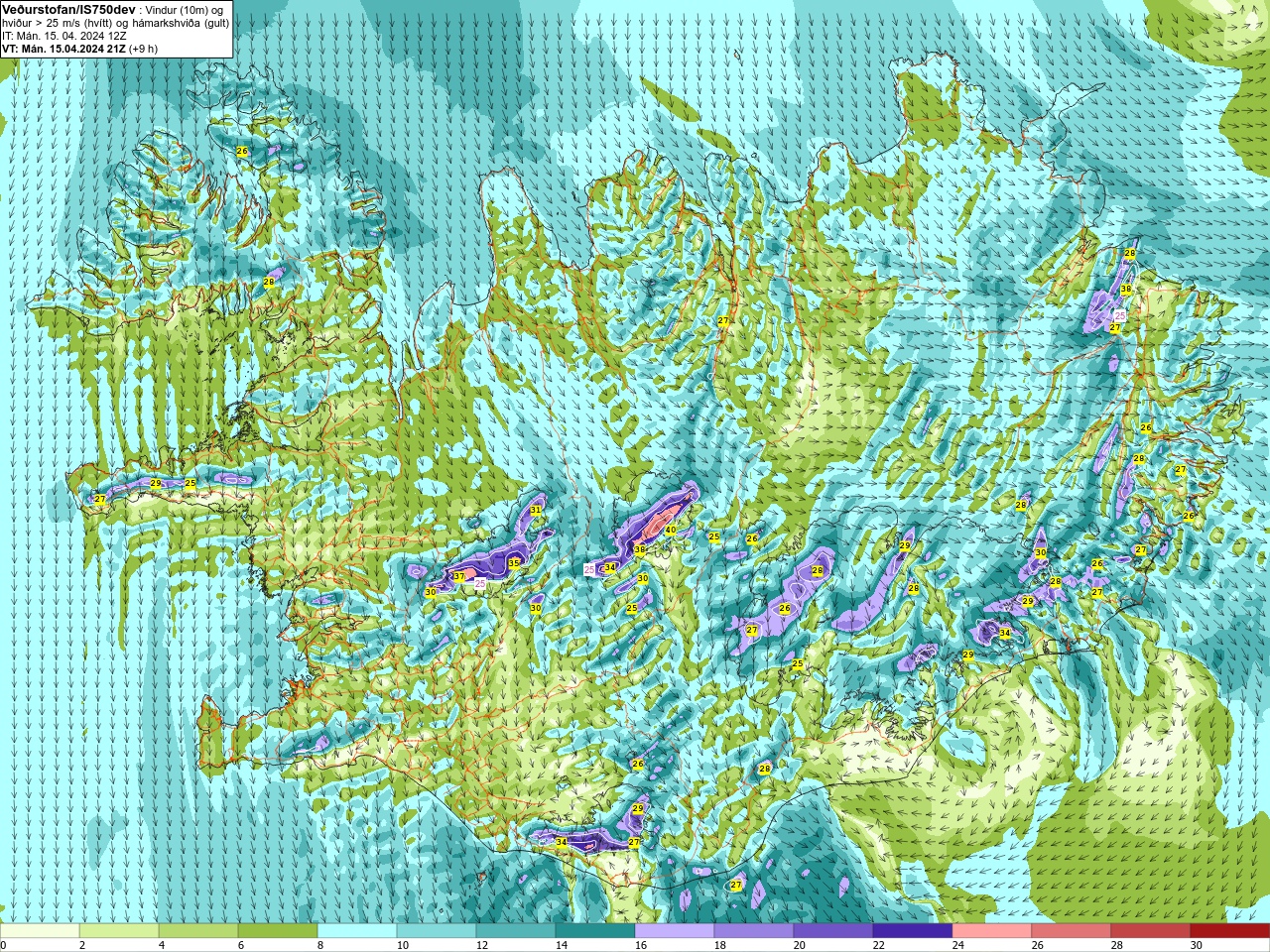
Task: Click the legend scale tick "4"
Action: [x=162, y=945]
